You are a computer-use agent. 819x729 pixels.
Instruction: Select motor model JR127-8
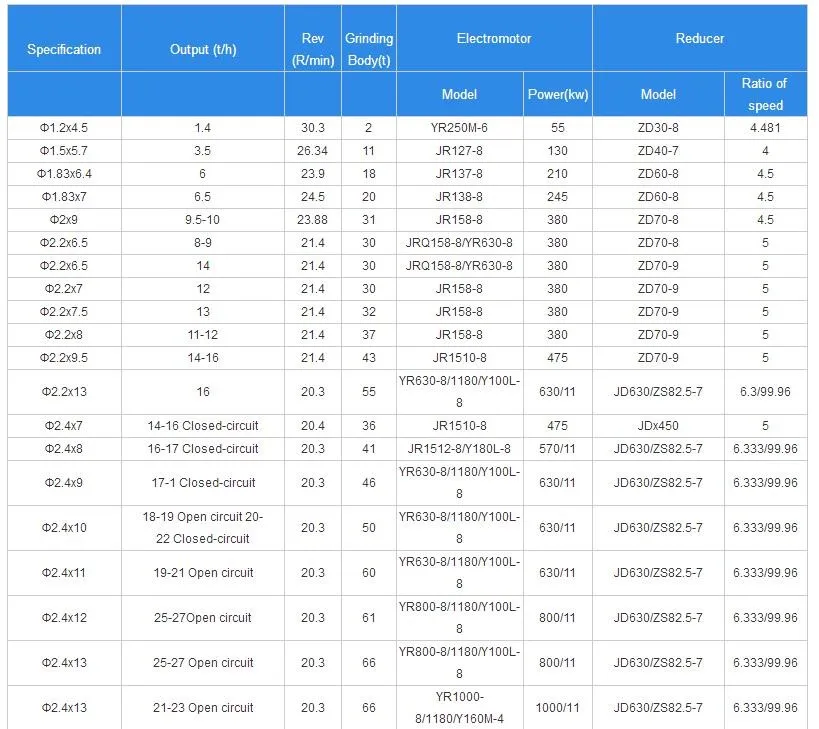click(x=459, y=151)
